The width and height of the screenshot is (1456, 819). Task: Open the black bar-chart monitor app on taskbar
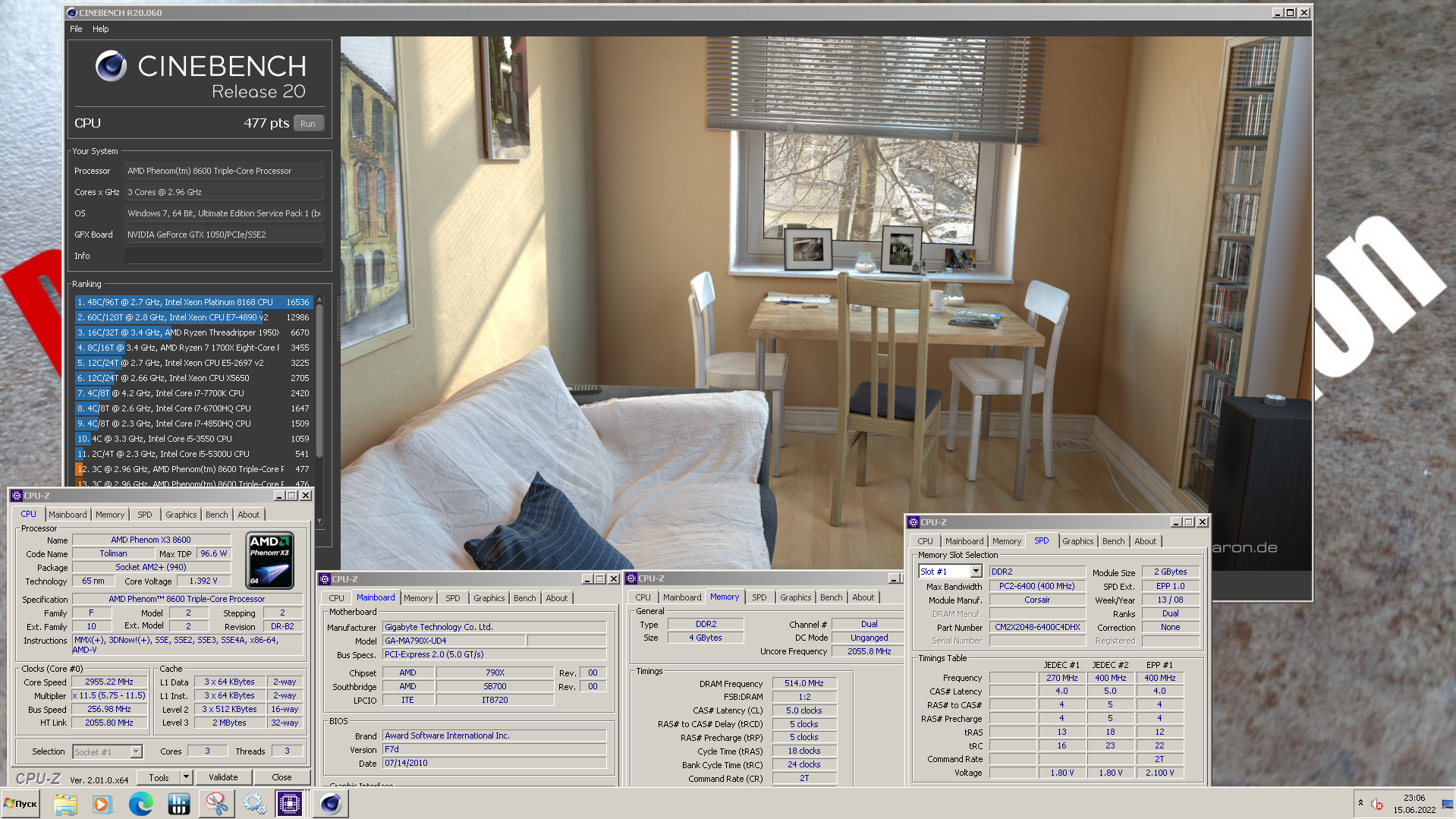coord(179,804)
